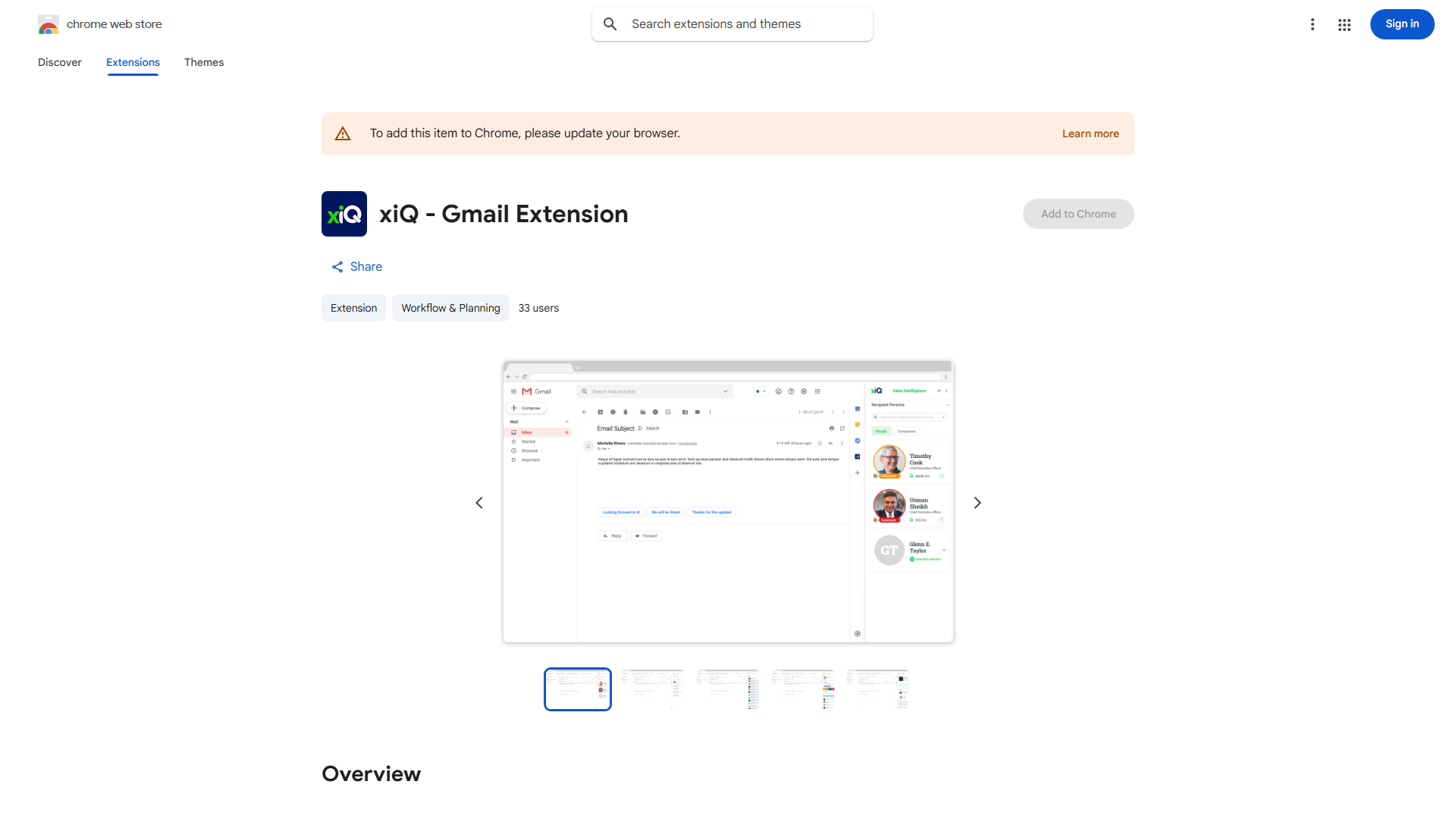Screen dimensions: 1456x819
Task: Show previous screenshot with left arrow
Action: point(479,503)
